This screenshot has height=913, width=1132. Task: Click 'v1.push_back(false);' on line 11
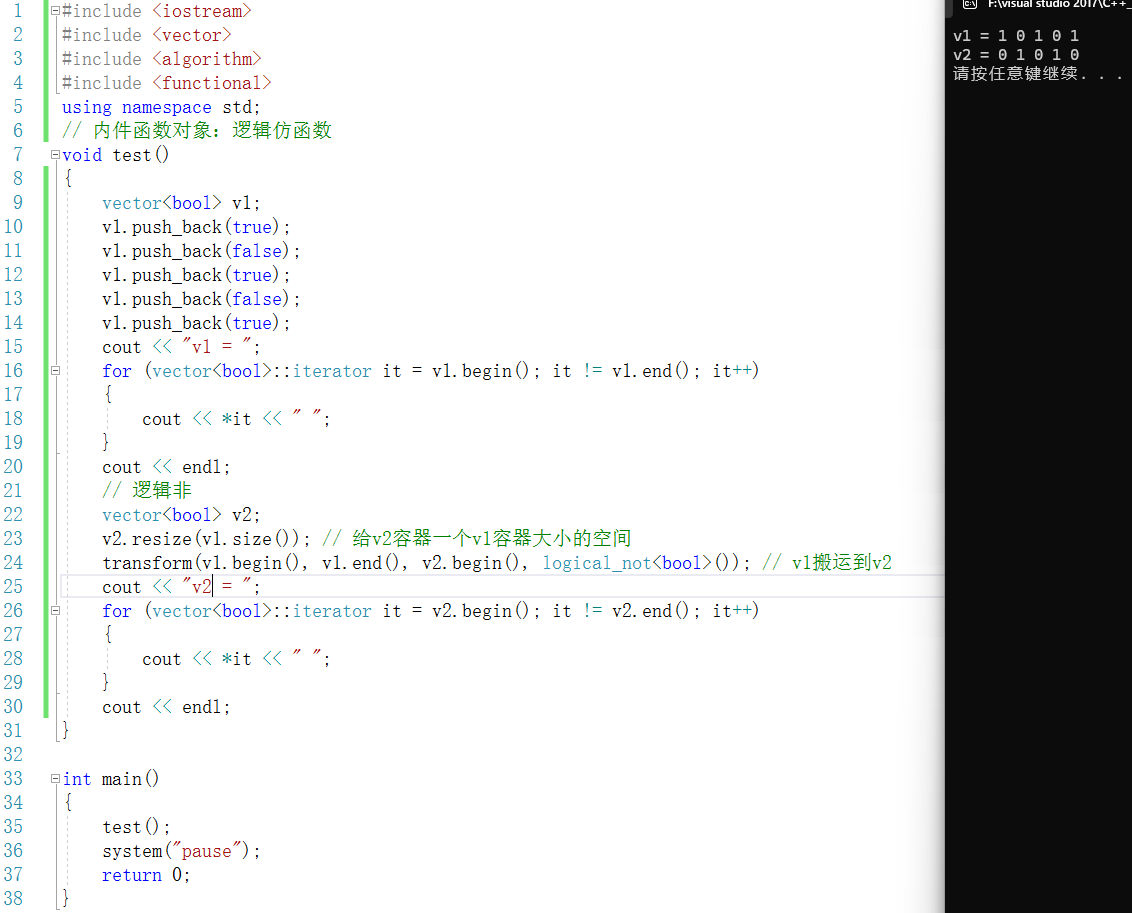201,251
